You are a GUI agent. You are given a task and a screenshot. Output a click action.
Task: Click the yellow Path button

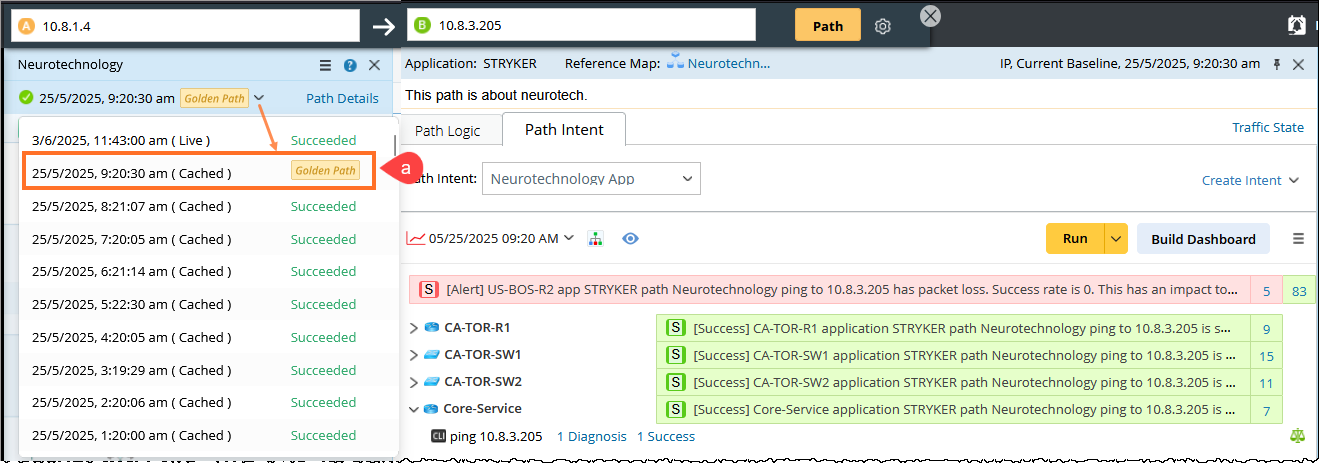827,26
